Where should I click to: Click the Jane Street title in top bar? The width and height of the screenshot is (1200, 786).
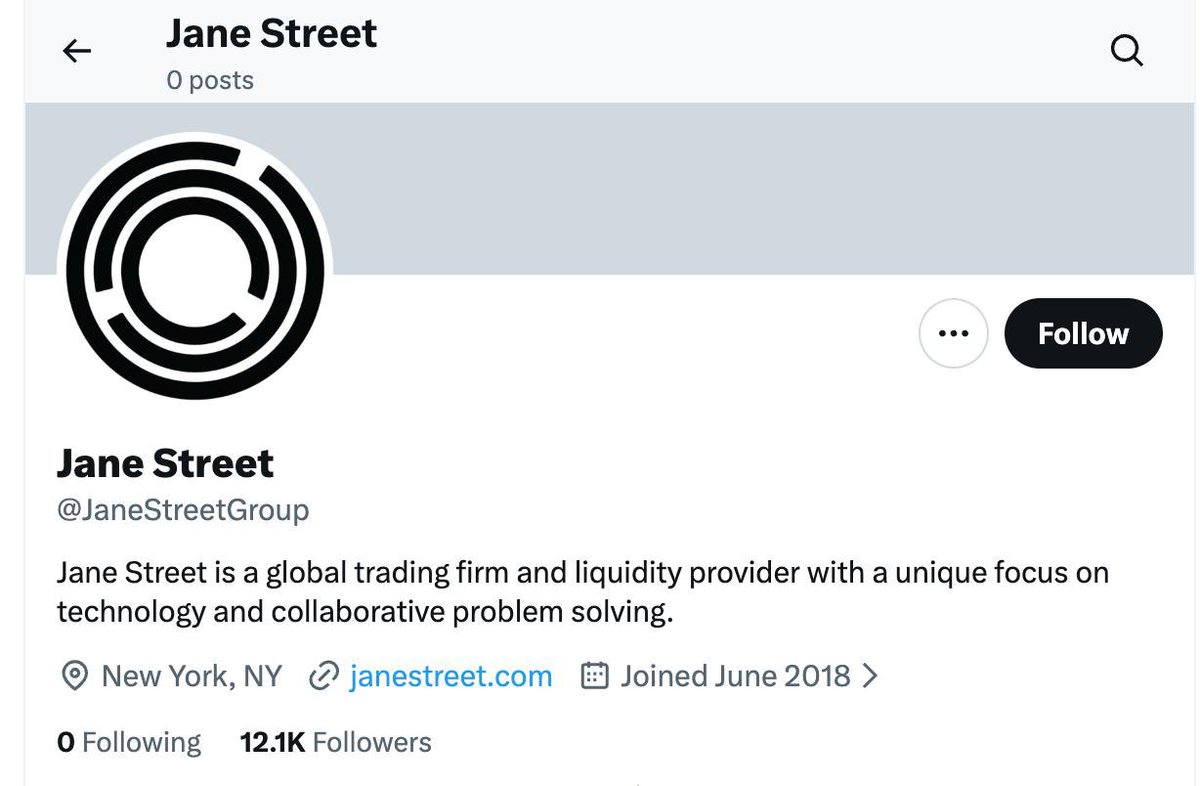[271, 34]
